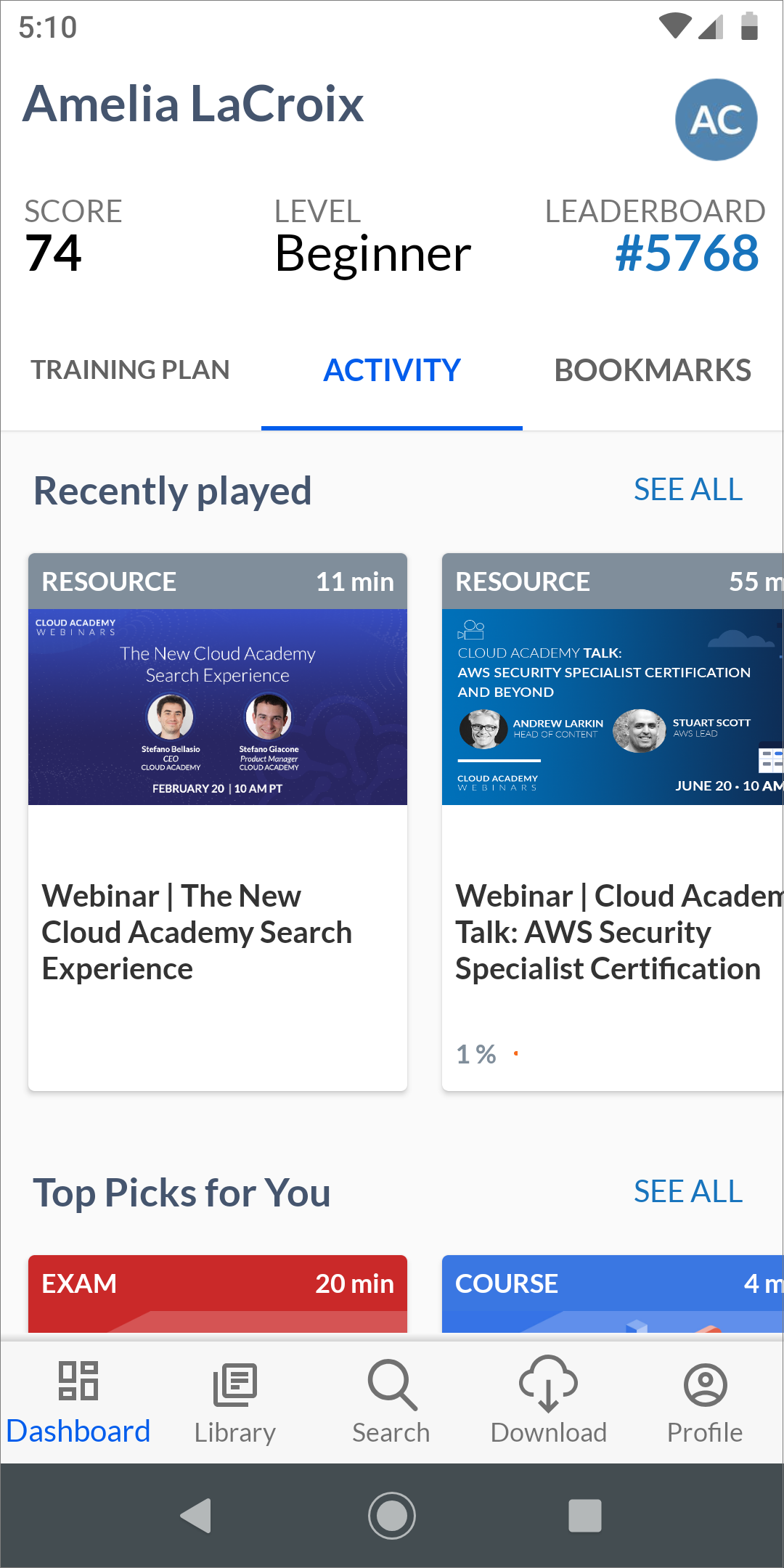Tap the title 'Webinar | The New Cloud Academy Search Experience'
The image size is (784, 1568).
(197, 933)
